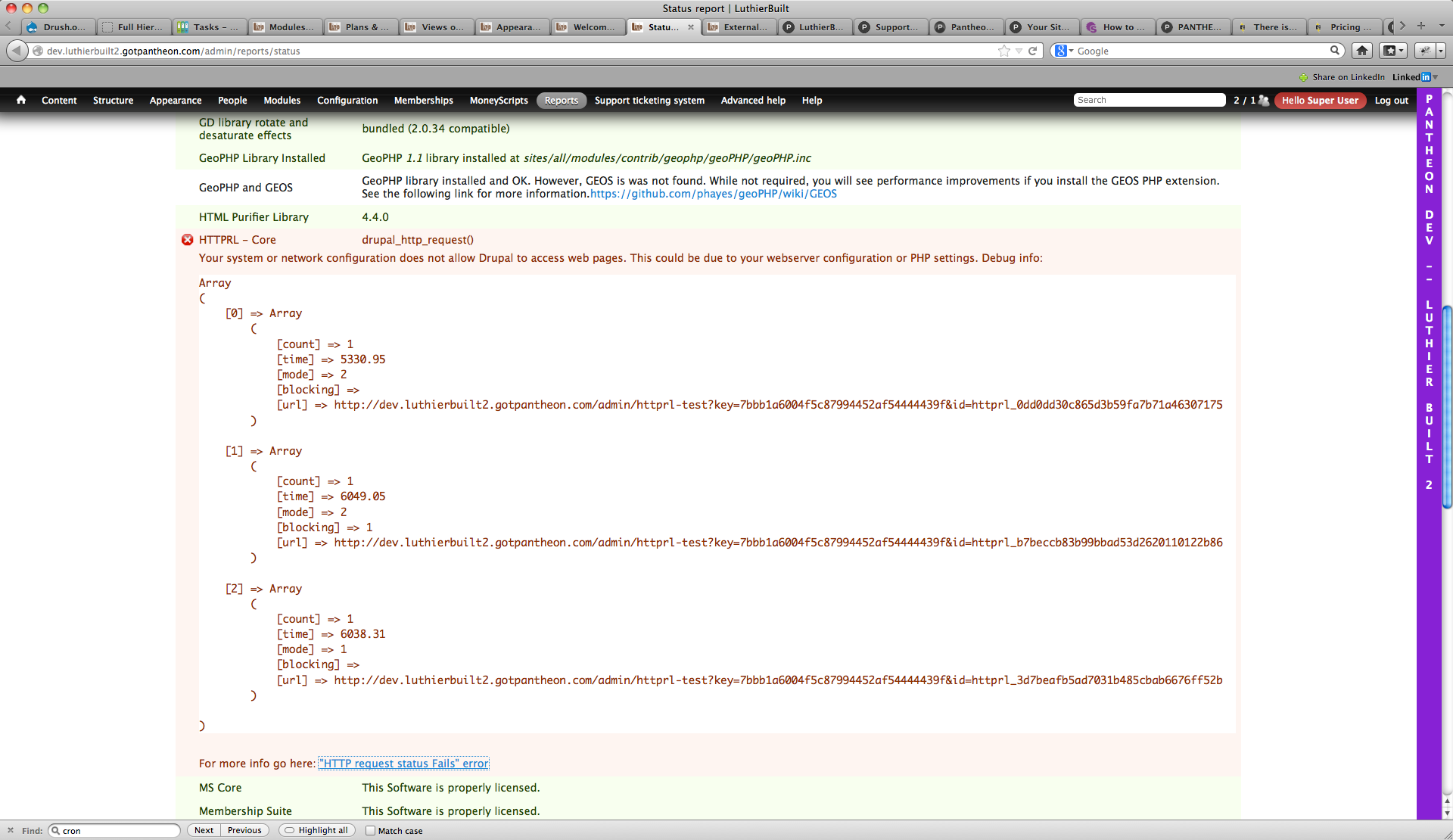Click the Find text field containing cron

[x=114, y=830]
